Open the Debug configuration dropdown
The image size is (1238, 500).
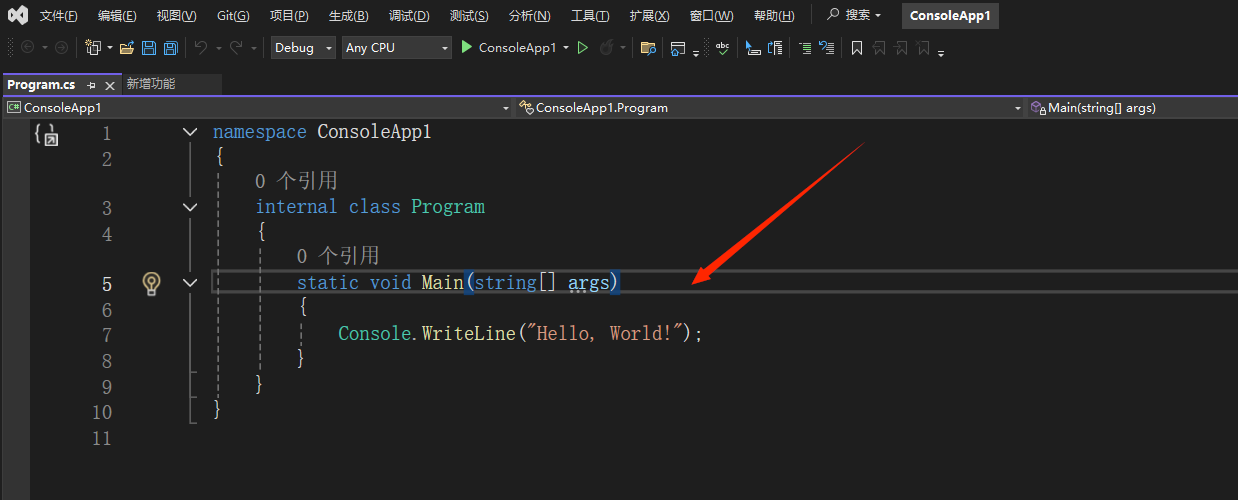point(303,48)
